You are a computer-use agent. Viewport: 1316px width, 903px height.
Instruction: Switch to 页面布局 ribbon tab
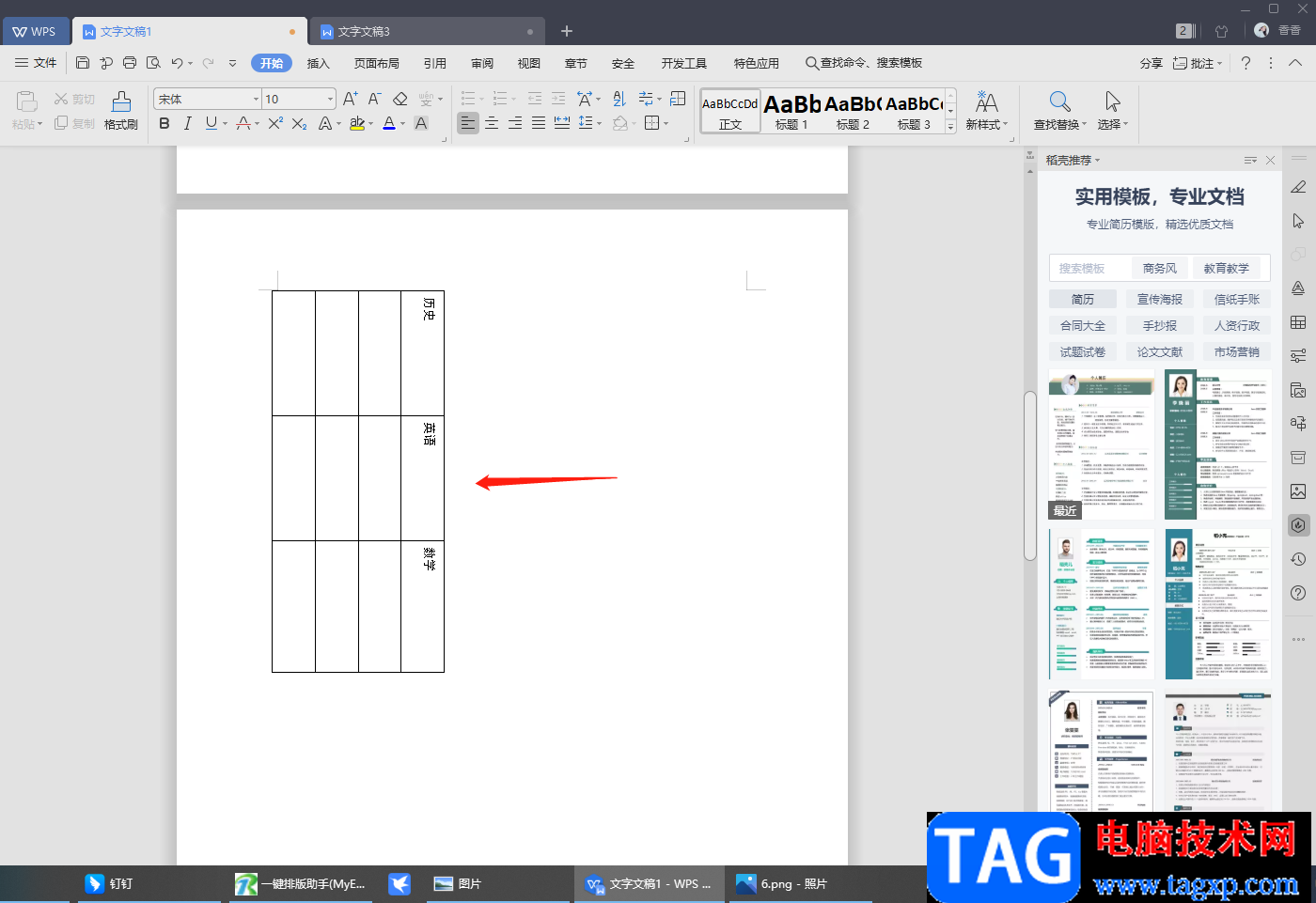pos(377,63)
